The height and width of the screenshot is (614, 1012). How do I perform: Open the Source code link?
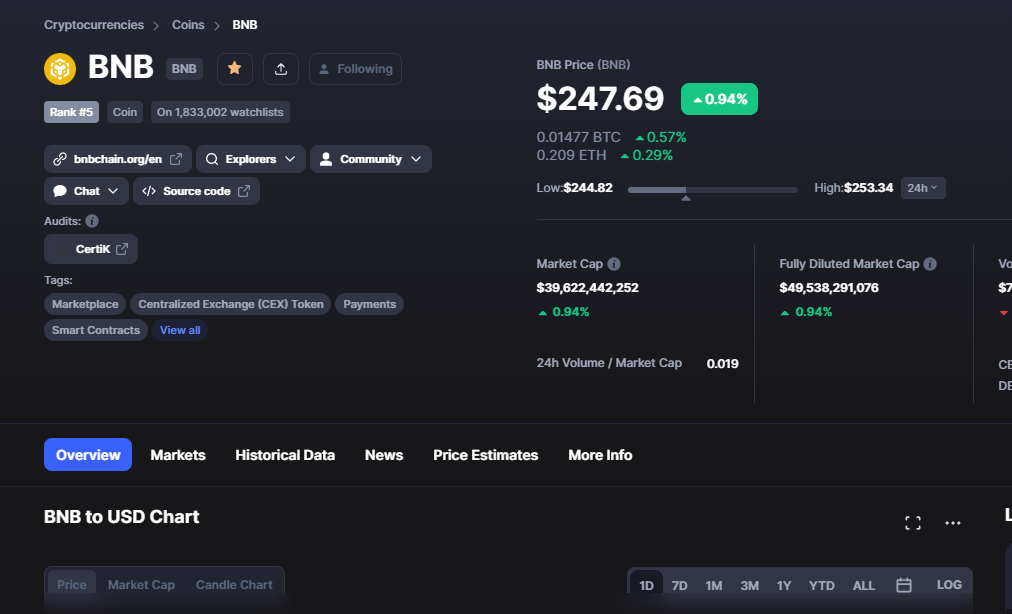click(x=196, y=191)
